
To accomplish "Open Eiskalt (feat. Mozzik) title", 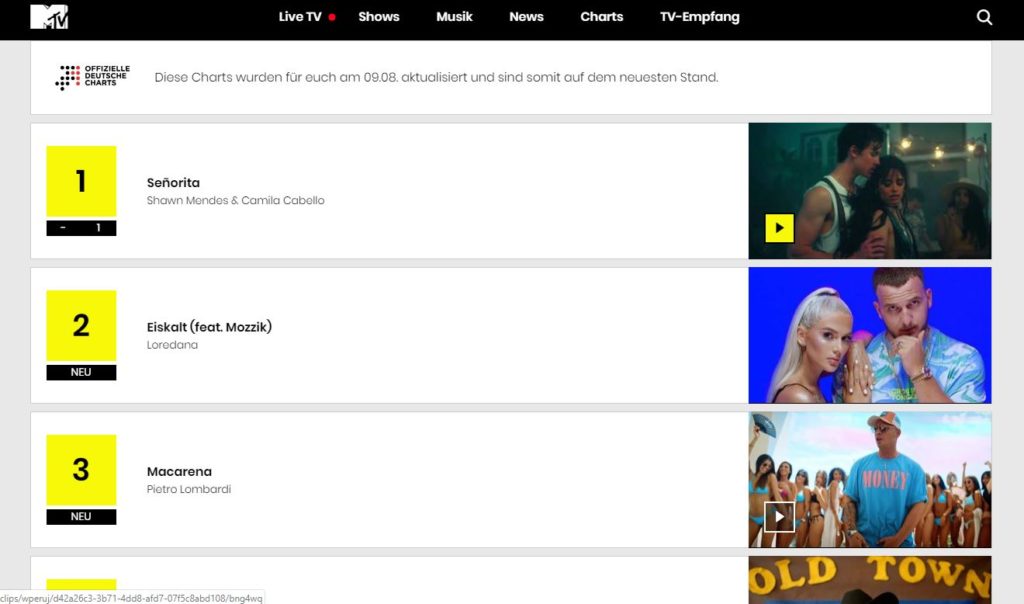I will (209, 326).
